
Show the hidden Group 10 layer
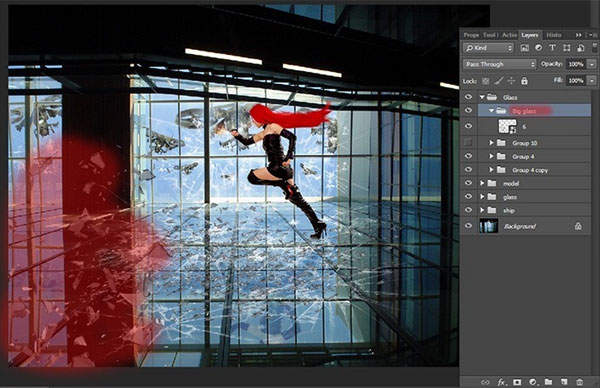pyautogui.click(x=468, y=142)
